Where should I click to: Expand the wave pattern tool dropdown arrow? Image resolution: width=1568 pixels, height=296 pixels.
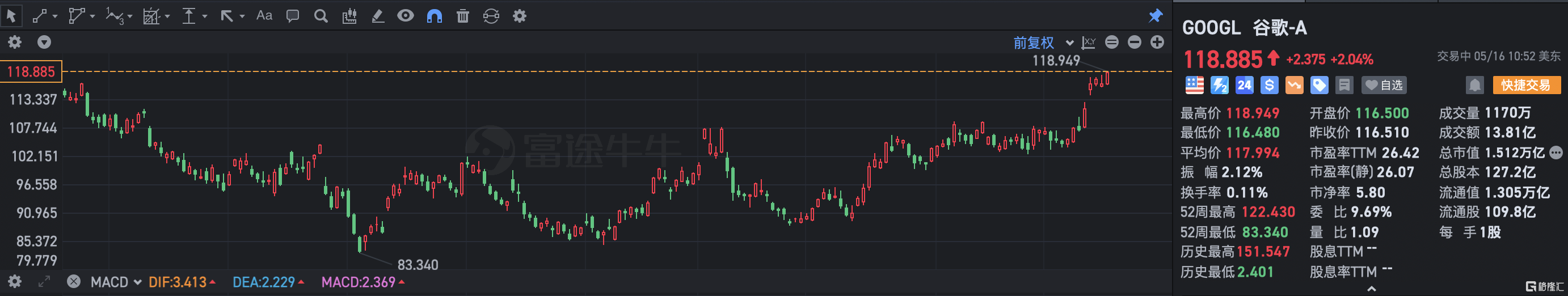coord(130,16)
